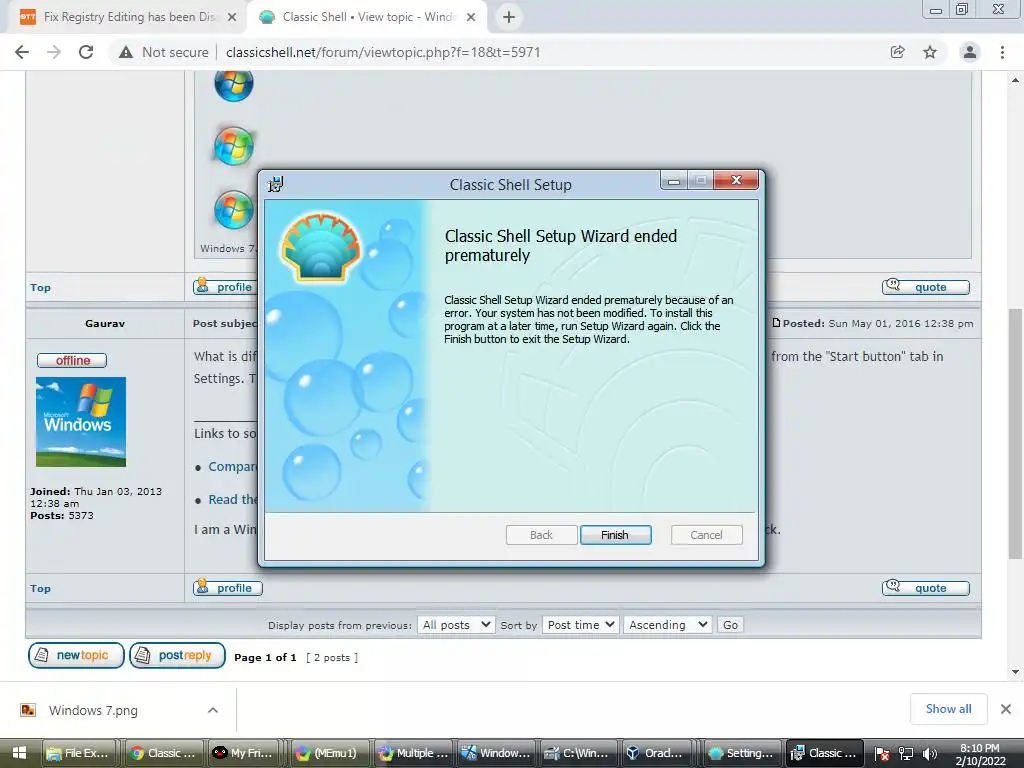The width and height of the screenshot is (1024, 768).
Task: Click the Not secure warning icon
Action: point(126,52)
